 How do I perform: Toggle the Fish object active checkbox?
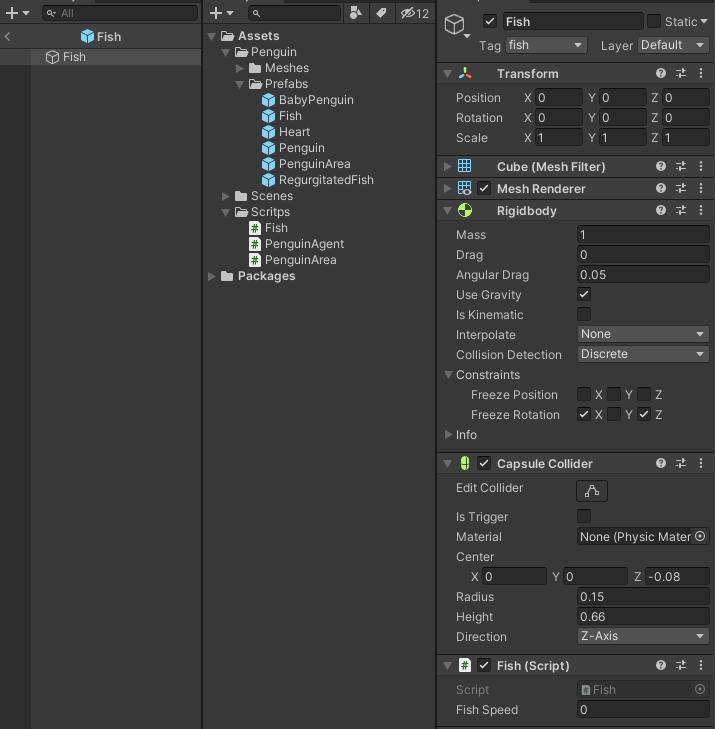coord(490,21)
